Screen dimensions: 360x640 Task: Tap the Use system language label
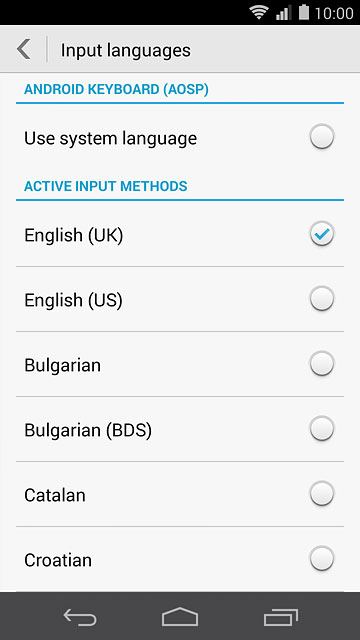110,138
